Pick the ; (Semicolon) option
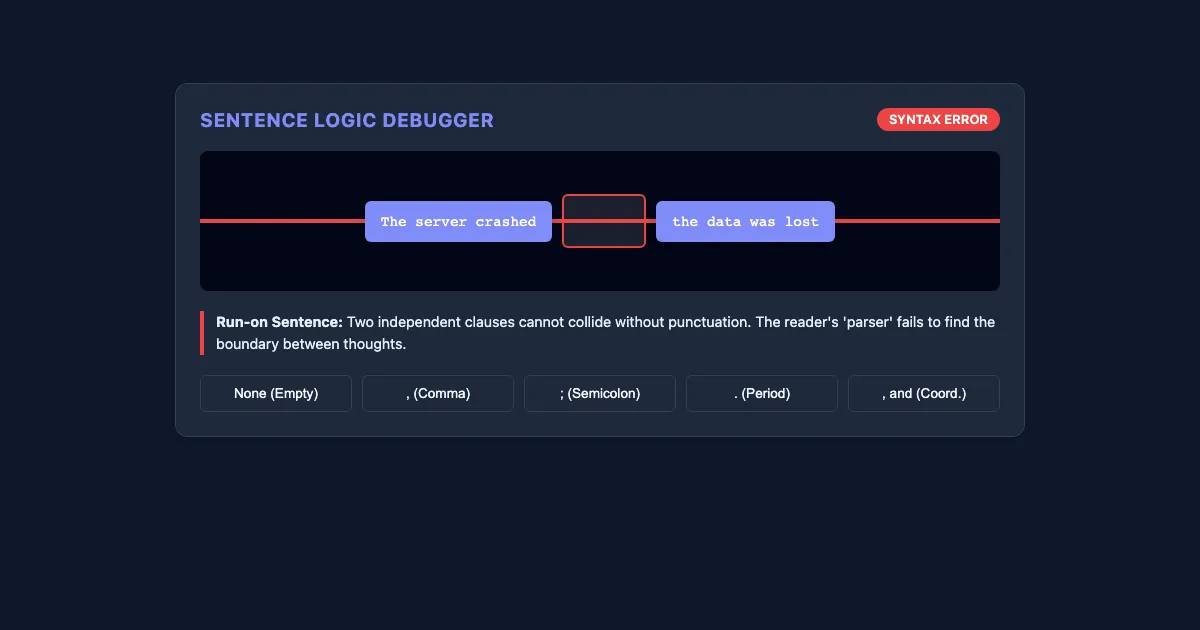The height and width of the screenshot is (630, 1200). pyautogui.click(x=600, y=393)
